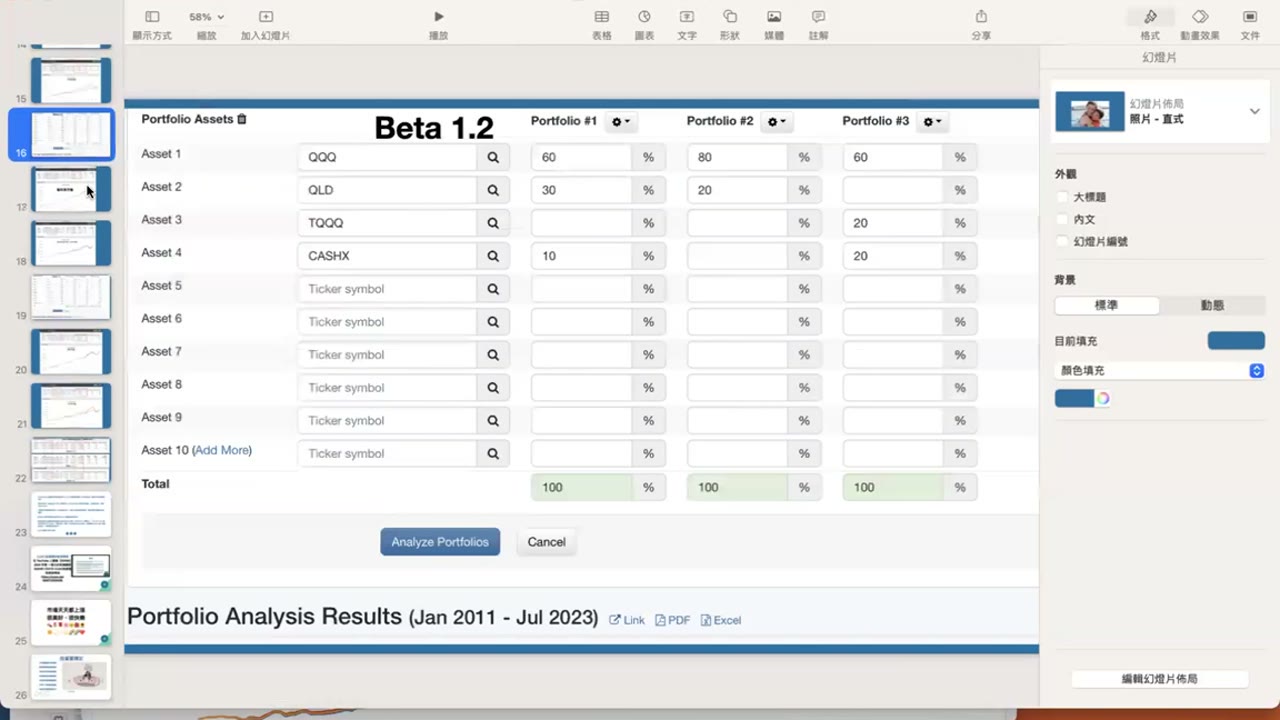Open the Share (分享) toolbar icon
The height and width of the screenshot is (720, 1280).
tap(981, 24)
